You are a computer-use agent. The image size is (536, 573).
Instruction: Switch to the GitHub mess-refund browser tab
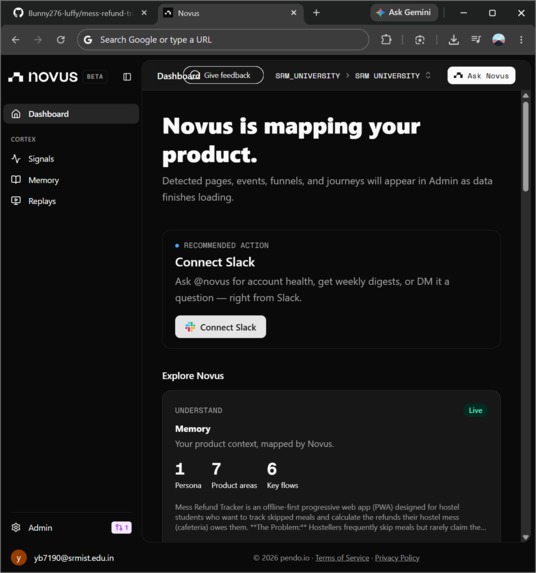click(x=80, y=13)
